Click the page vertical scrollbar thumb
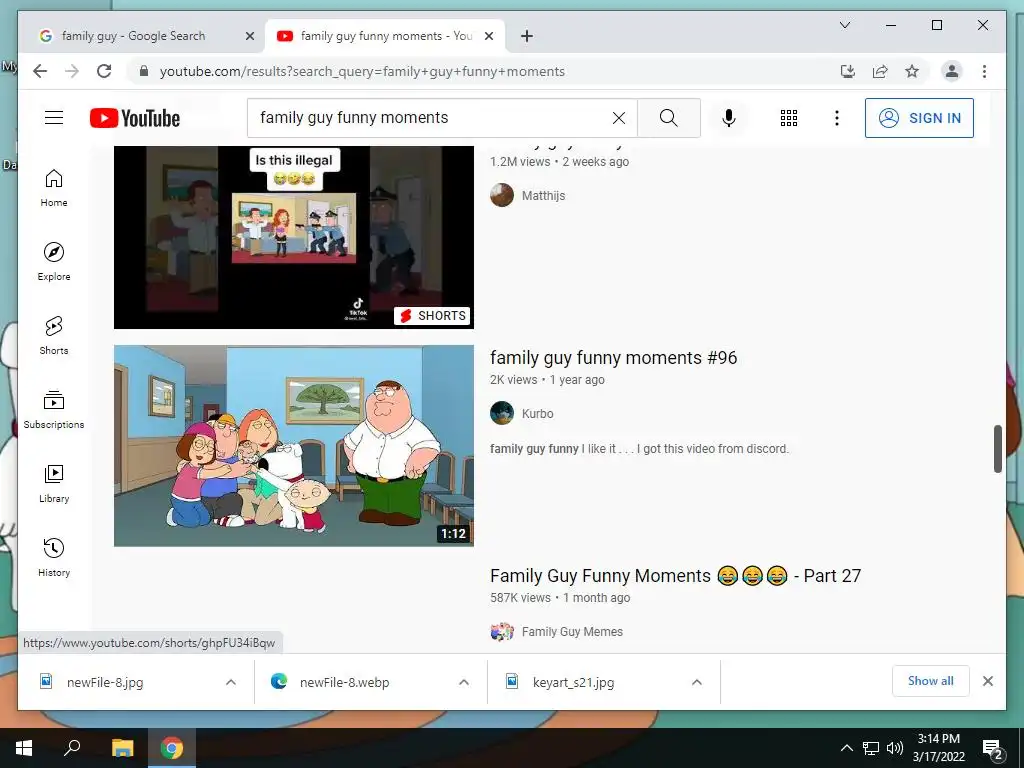 click(x=997, y=449)
